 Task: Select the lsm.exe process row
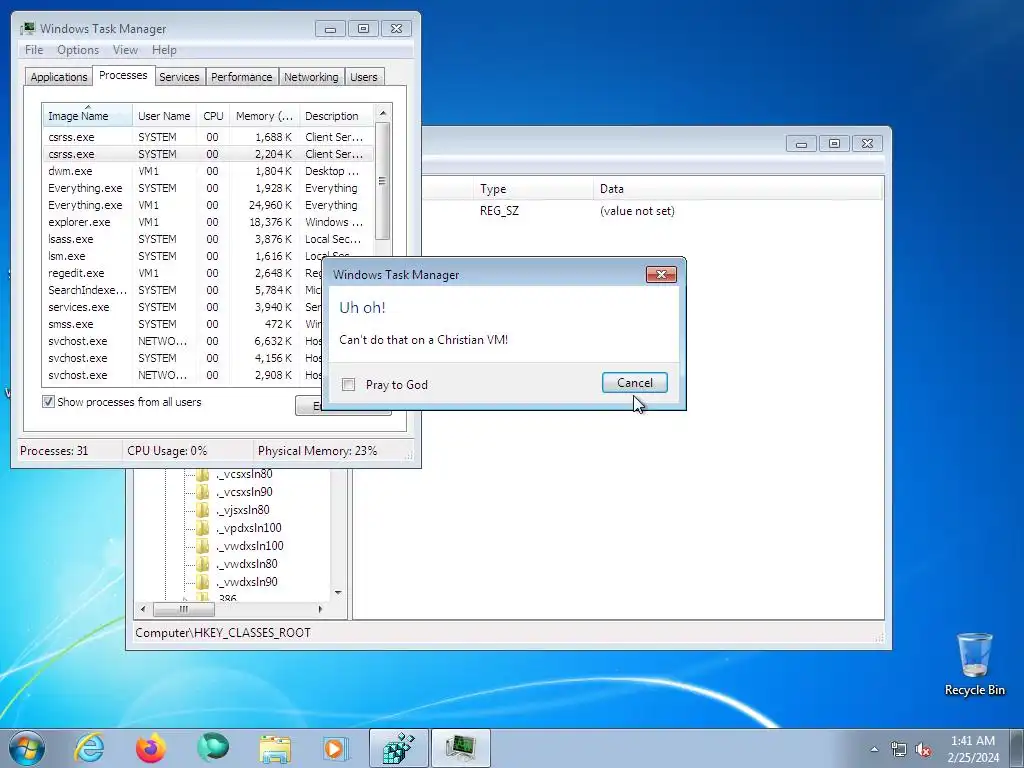[x=208, y=256]
